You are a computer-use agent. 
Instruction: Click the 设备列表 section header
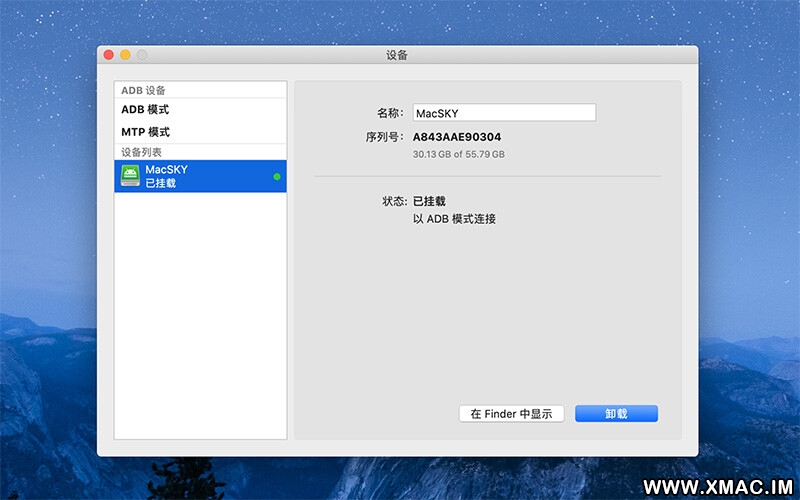point(141,152)
